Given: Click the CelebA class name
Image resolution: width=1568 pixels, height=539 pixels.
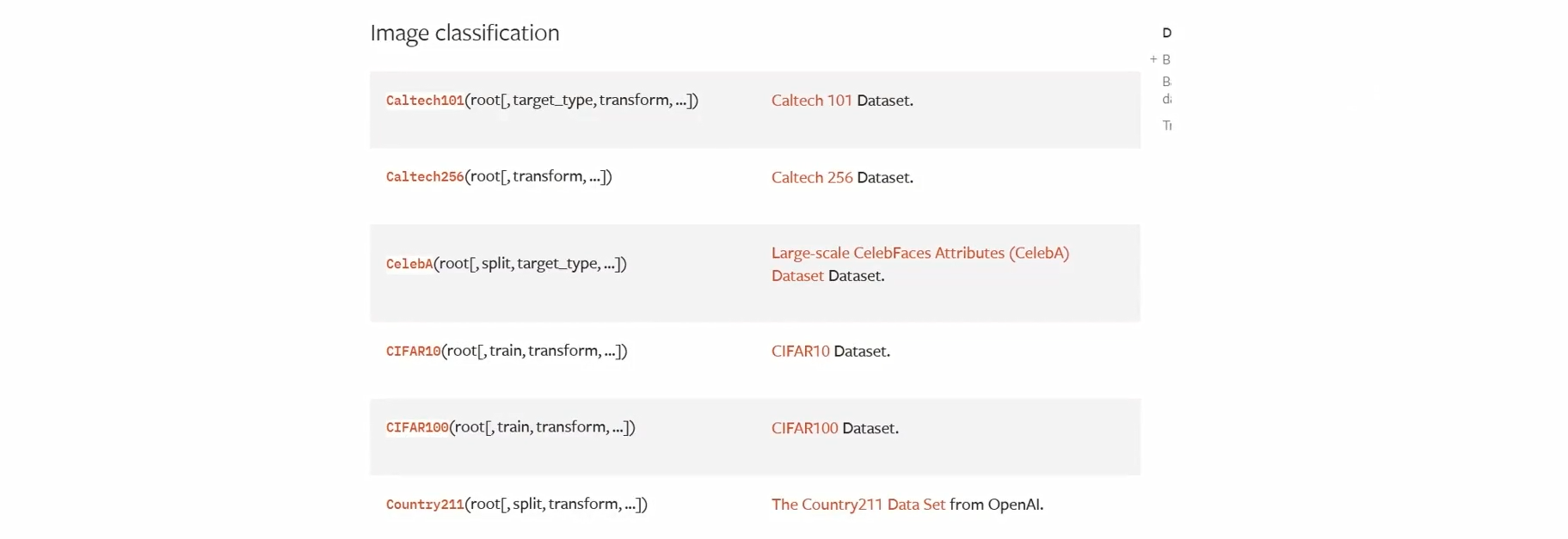Looking at the screenshot, I should (409, 264).
